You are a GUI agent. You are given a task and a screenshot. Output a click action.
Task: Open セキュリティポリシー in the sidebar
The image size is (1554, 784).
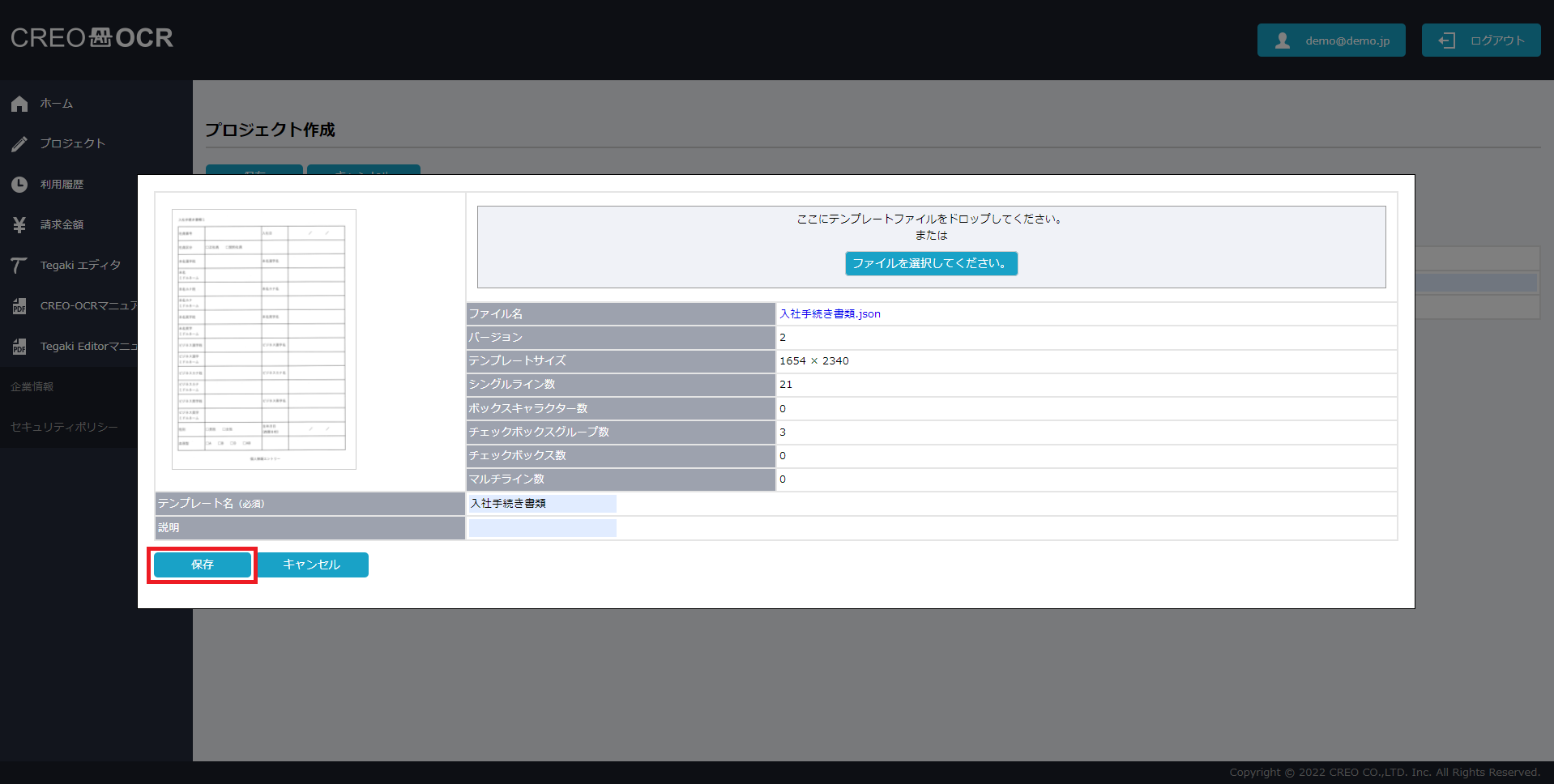pos(64,427)
